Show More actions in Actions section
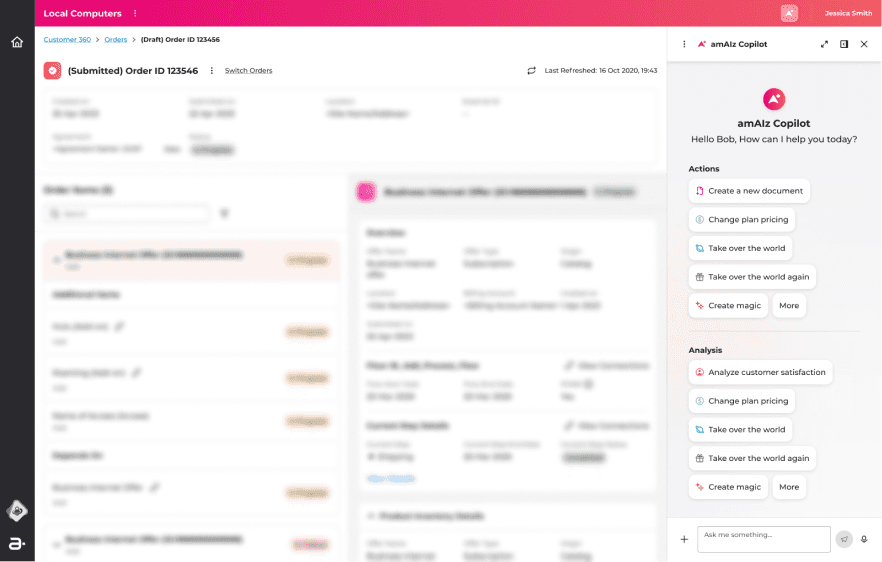This screenshot has height=562, width=882. click(x=789, y=305)
